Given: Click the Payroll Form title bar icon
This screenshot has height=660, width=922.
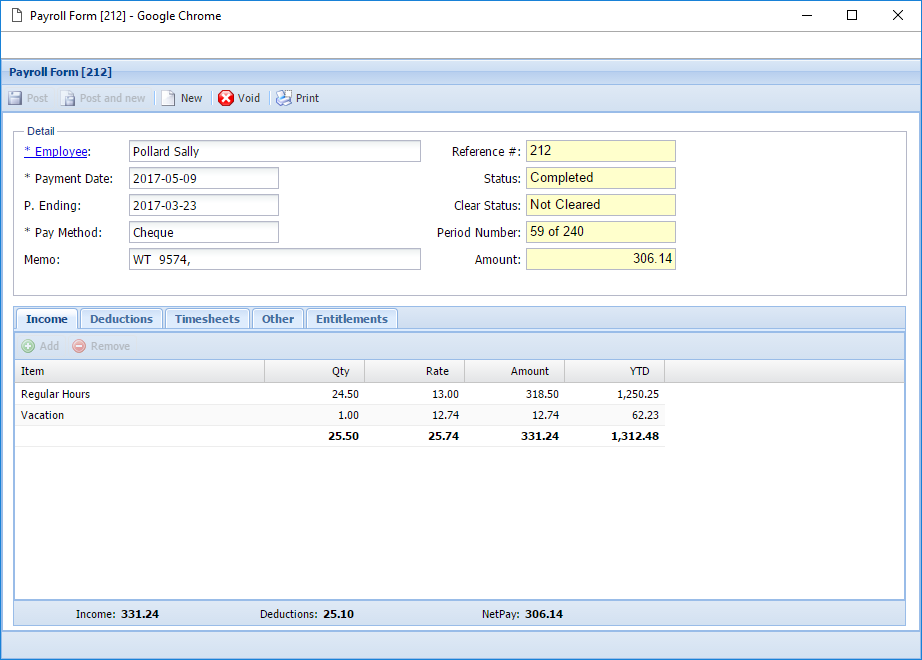Looking at the screenshot, I should [x=14, y=15].
